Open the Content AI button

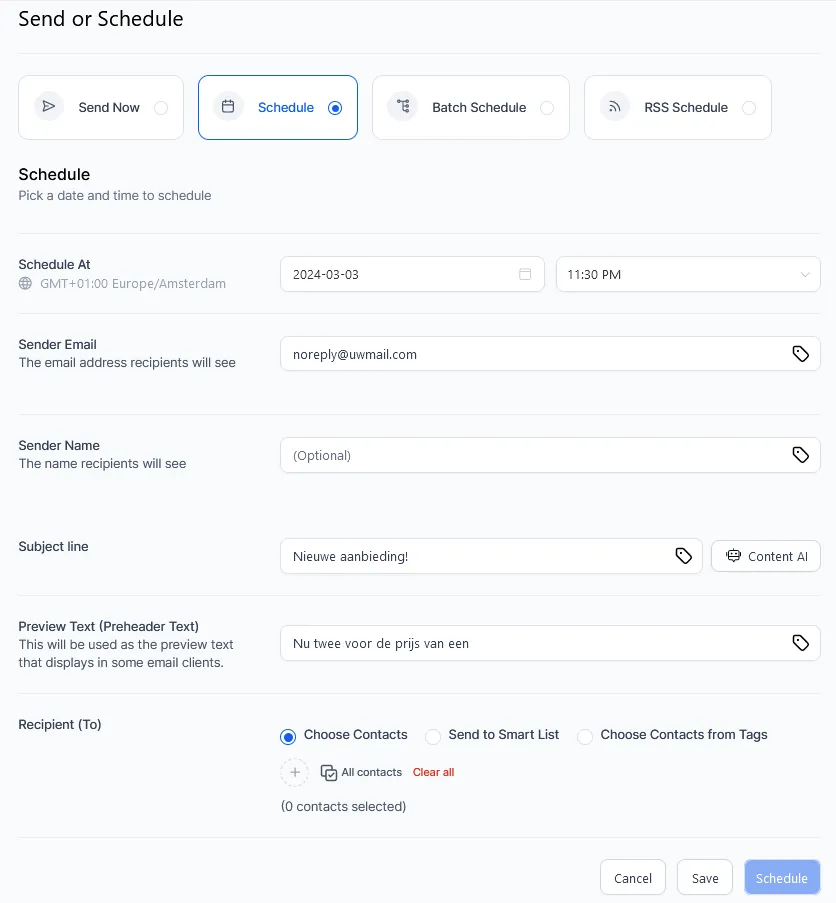click(766, 556)
